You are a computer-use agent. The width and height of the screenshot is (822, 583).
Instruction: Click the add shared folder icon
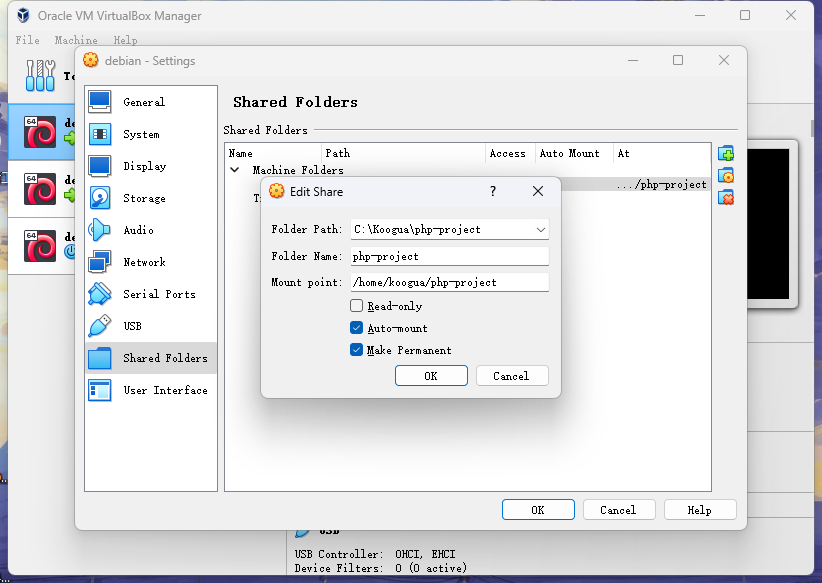click(726, 154)
